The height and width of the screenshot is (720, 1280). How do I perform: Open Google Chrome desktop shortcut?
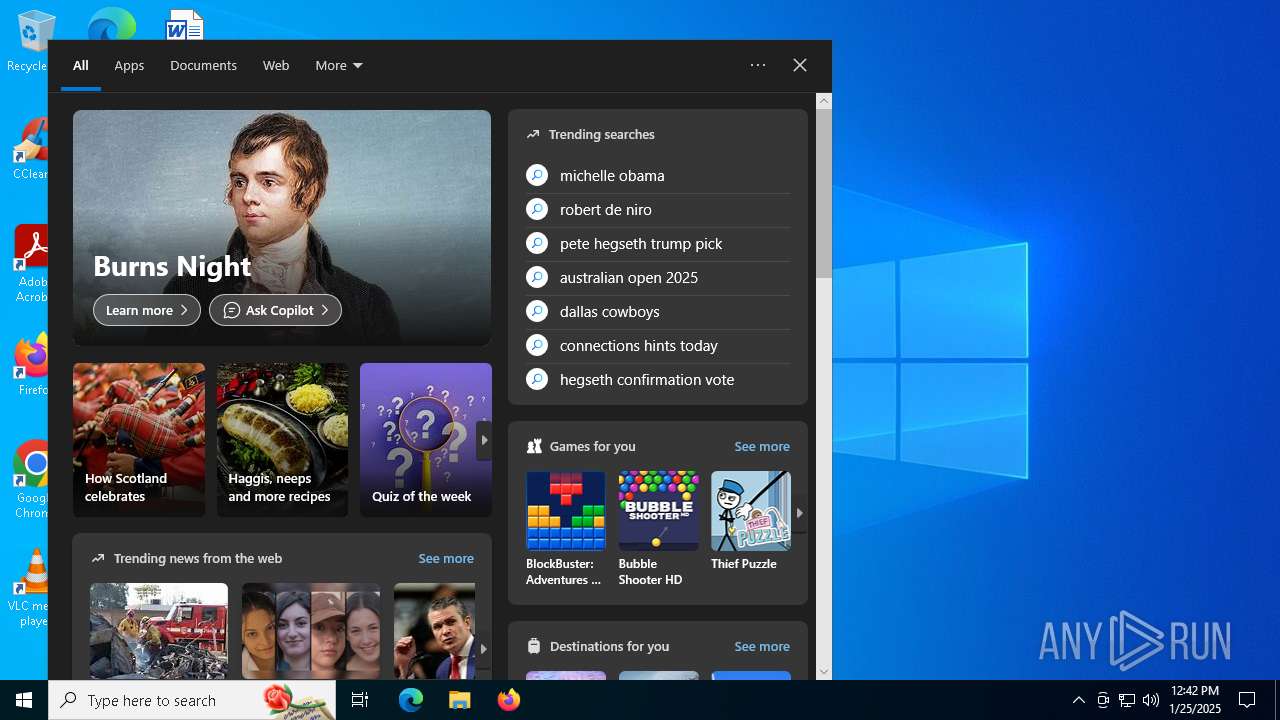click(32, 480)
